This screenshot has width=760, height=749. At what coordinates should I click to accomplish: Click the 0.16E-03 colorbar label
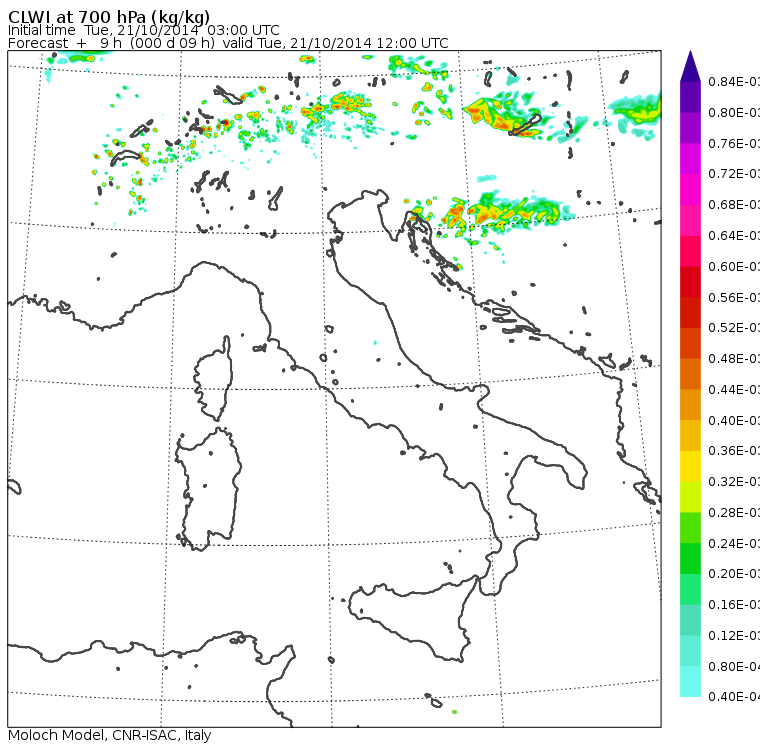(733, 605)
